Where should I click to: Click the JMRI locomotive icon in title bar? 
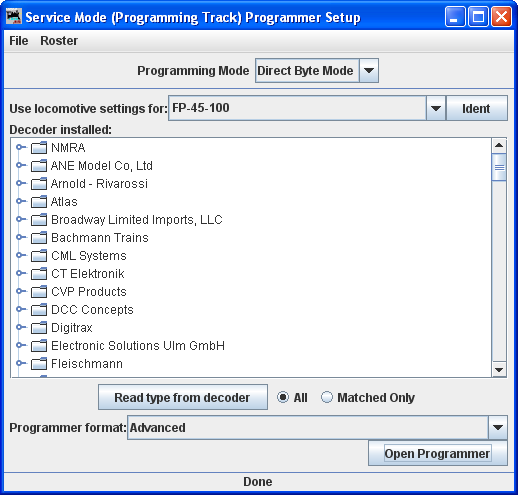(x=14, y=16)
